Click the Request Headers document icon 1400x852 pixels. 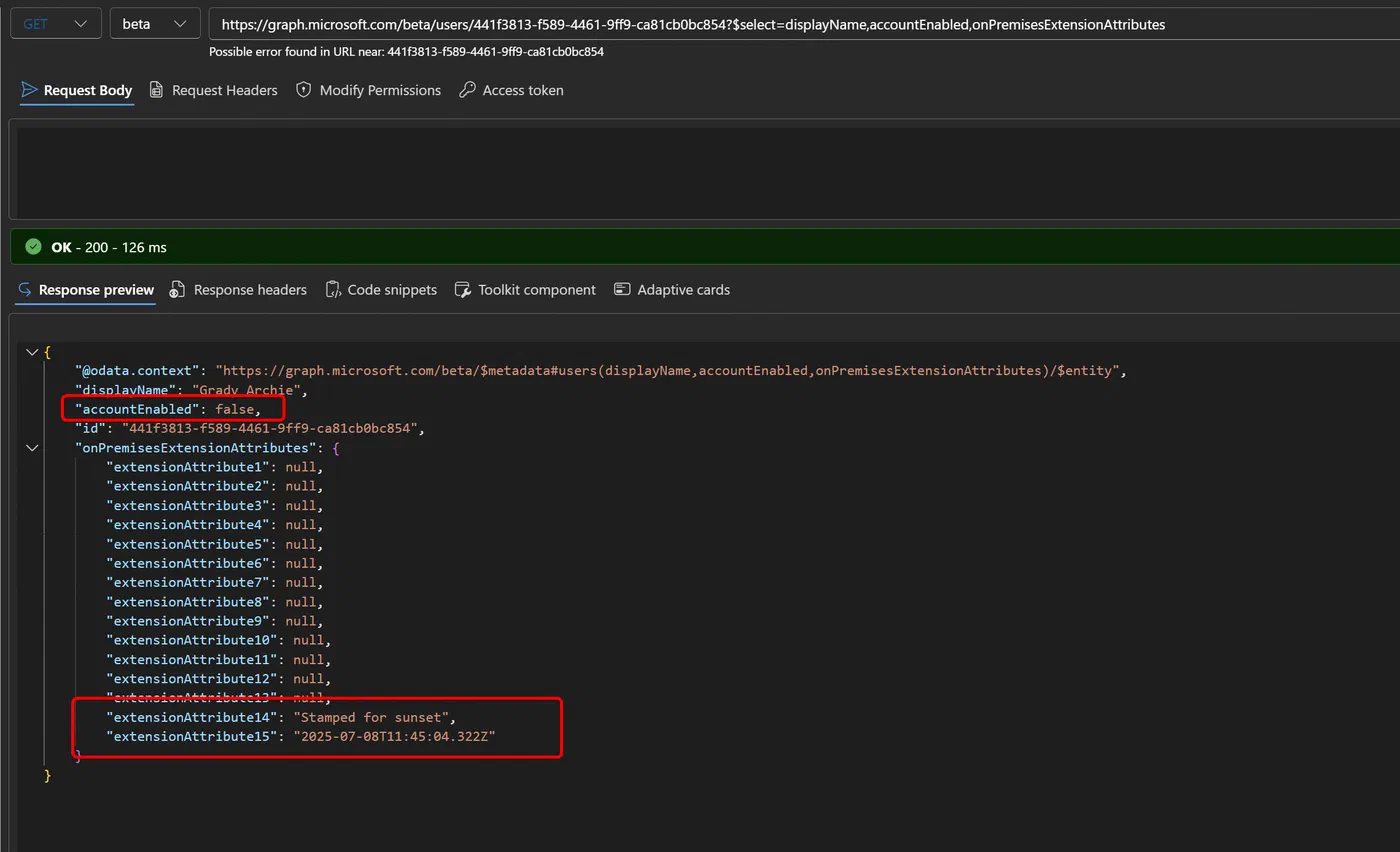click(156, 90)
